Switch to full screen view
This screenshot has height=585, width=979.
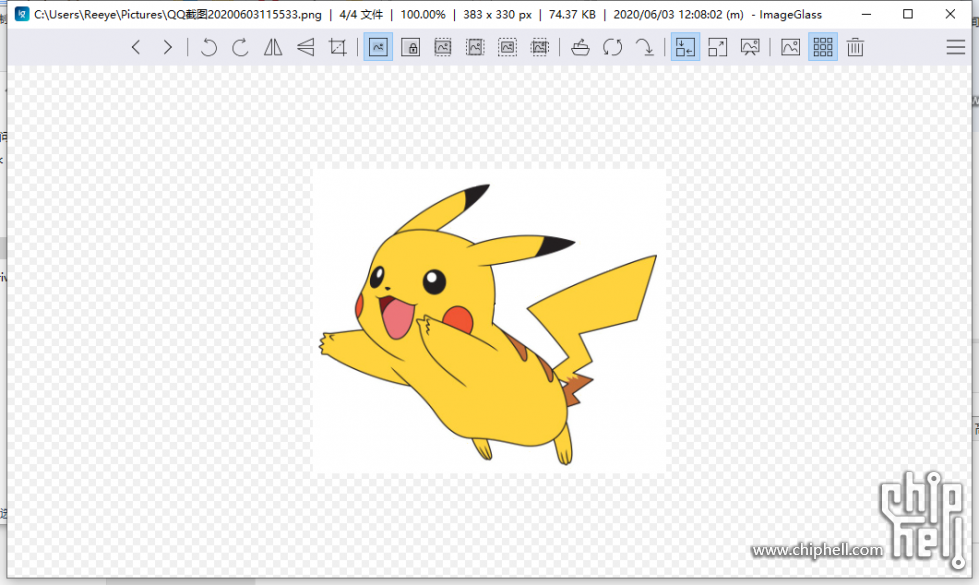(718, 47)
